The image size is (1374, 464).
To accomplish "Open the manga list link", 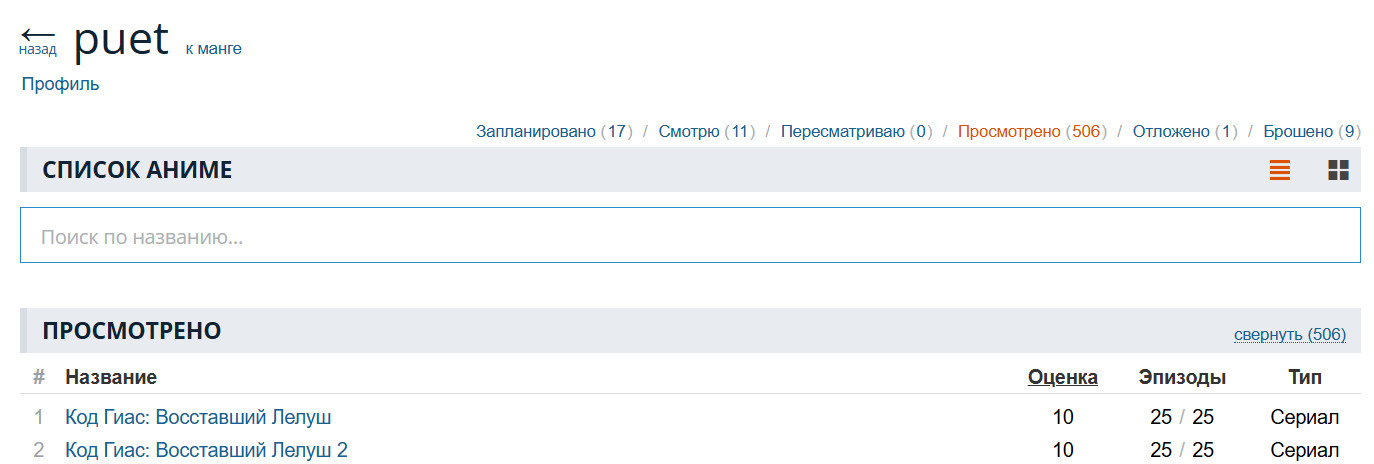I will pyautogui.click(x=213, y=48).
